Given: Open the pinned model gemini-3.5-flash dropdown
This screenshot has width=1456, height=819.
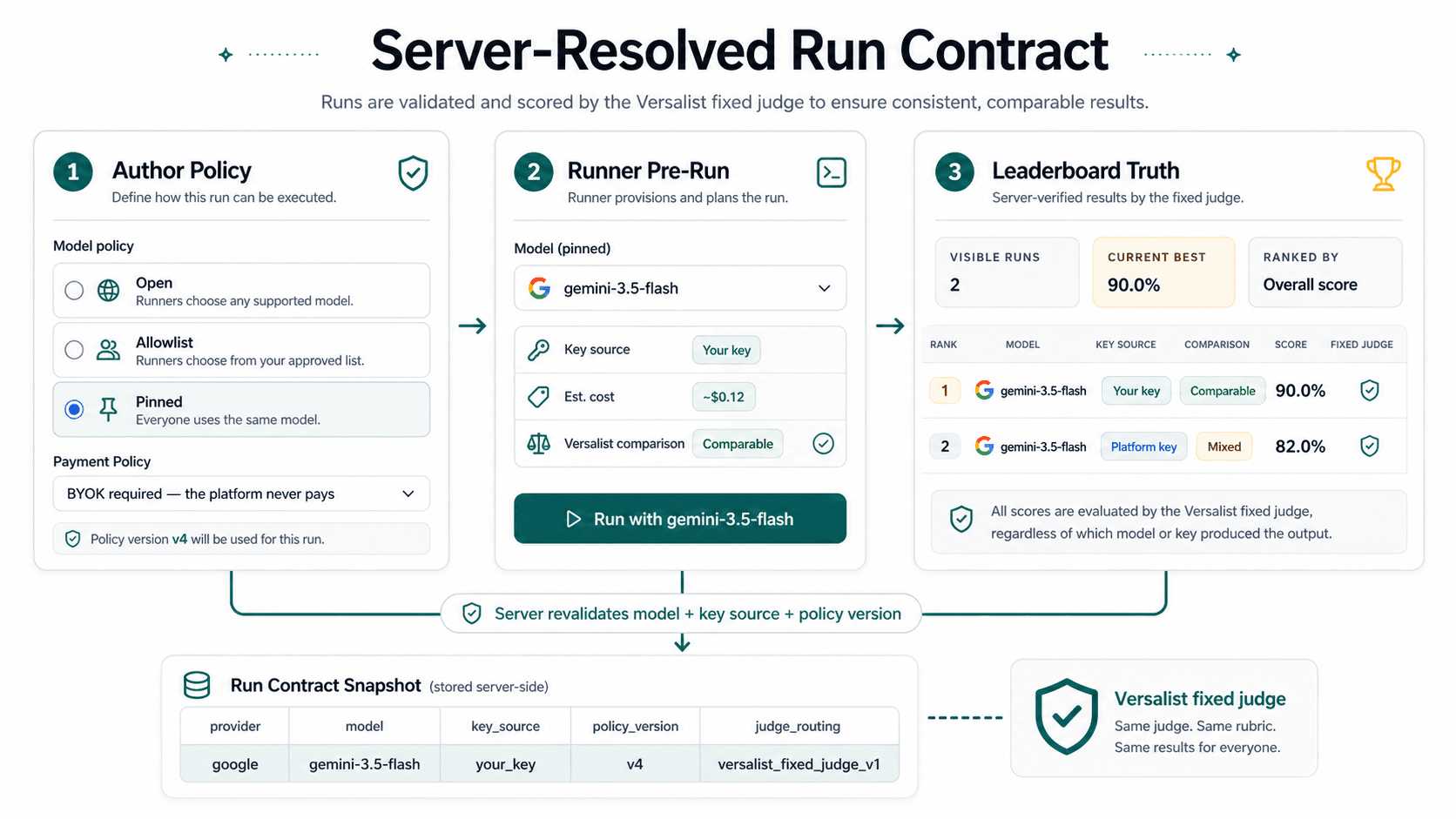Looking at the screenshot, I should pyautogui.click(x=680, y=288).
